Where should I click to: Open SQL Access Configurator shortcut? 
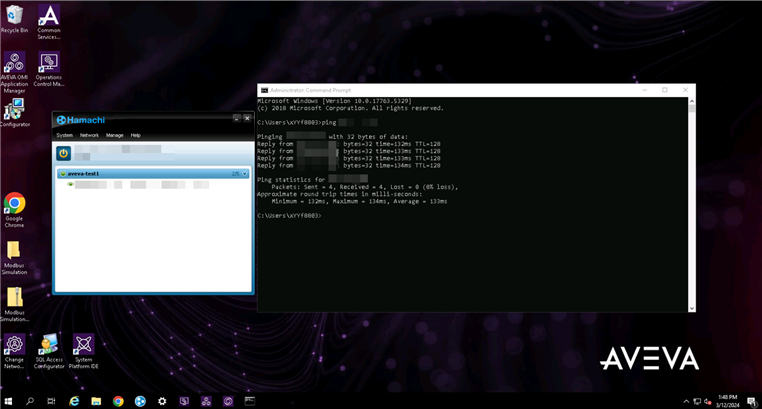pyautogui.click(x=49, y=351)
